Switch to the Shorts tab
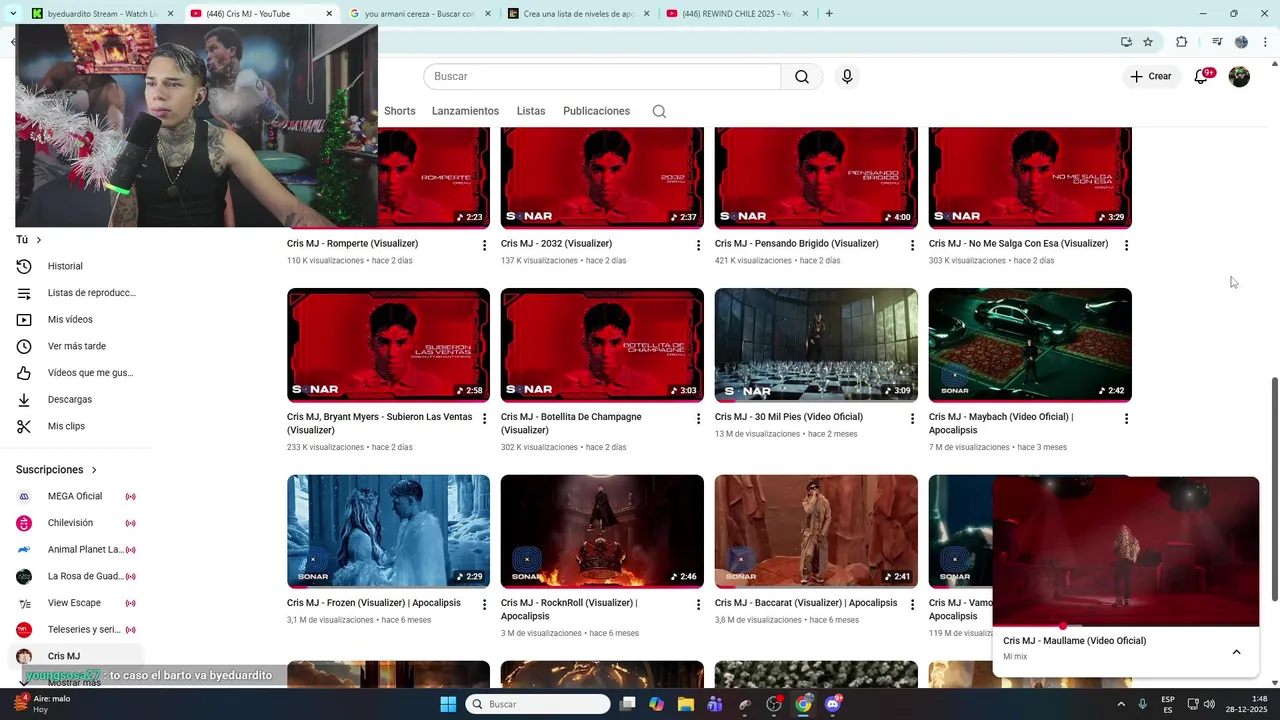Image resolution: width=1280 pixels, height=720 pixels. tap(399, 111)
